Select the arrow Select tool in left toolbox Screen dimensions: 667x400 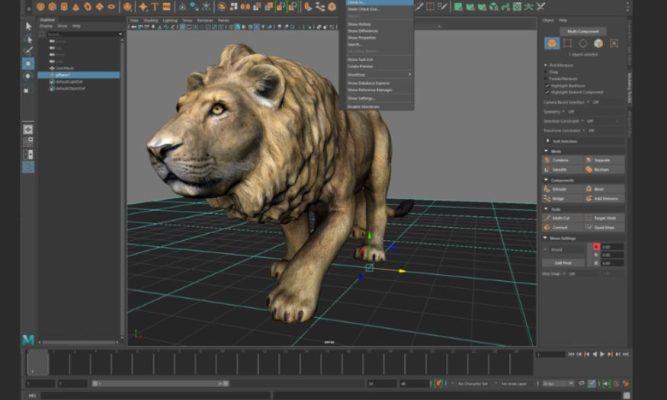click(28, 25)
